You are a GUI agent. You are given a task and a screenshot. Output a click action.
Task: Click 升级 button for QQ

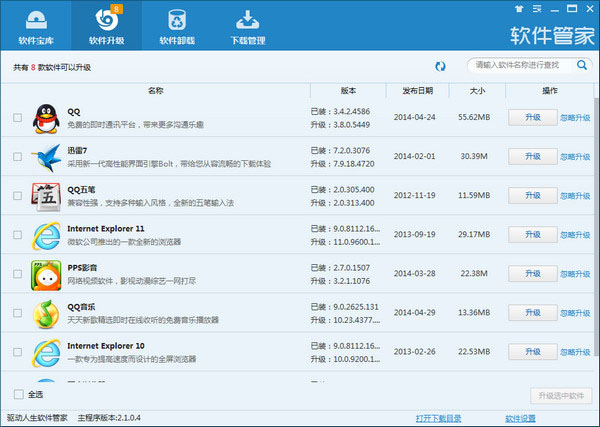coord(533,117)
